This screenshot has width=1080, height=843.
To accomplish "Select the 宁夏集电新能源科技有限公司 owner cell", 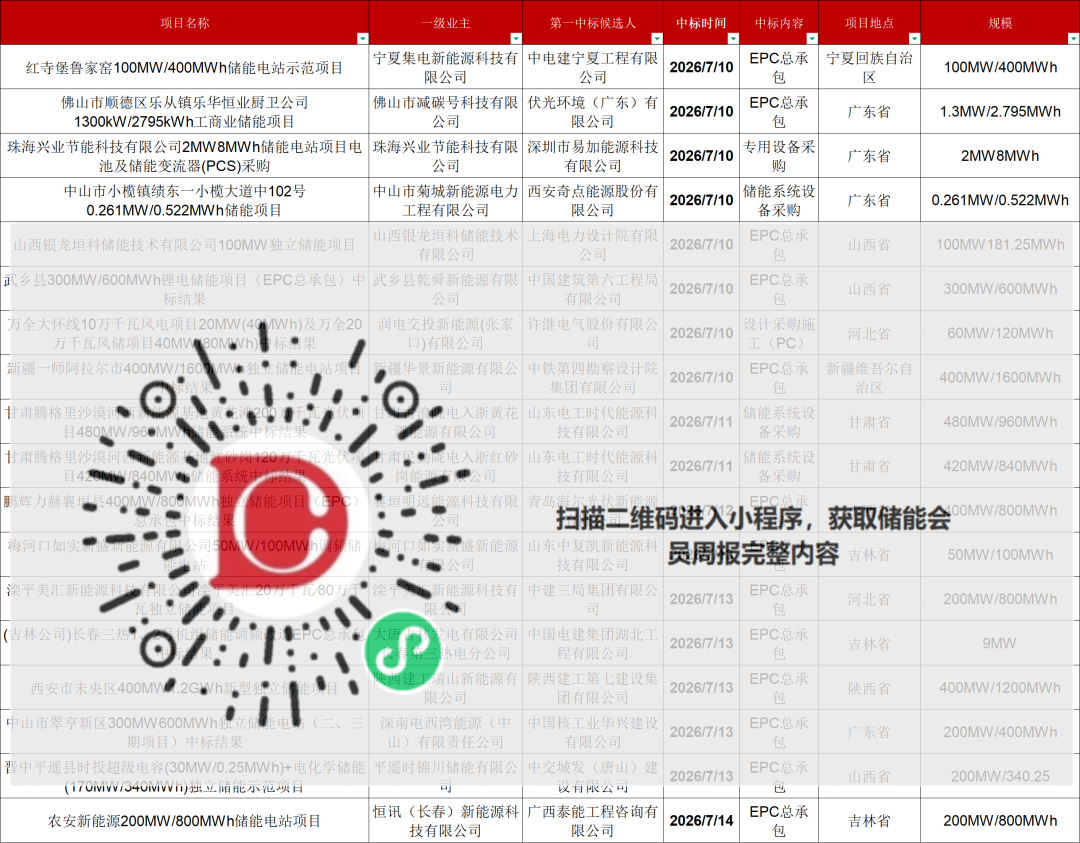I will [x=446, y=67].
